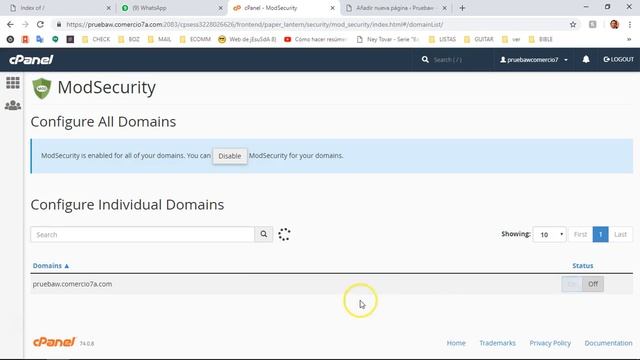Click the cPanel logo in header

point(31,60)
